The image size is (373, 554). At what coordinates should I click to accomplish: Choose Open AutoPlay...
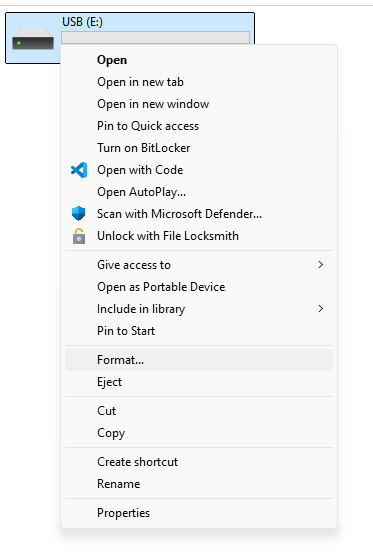pos(199,192)
